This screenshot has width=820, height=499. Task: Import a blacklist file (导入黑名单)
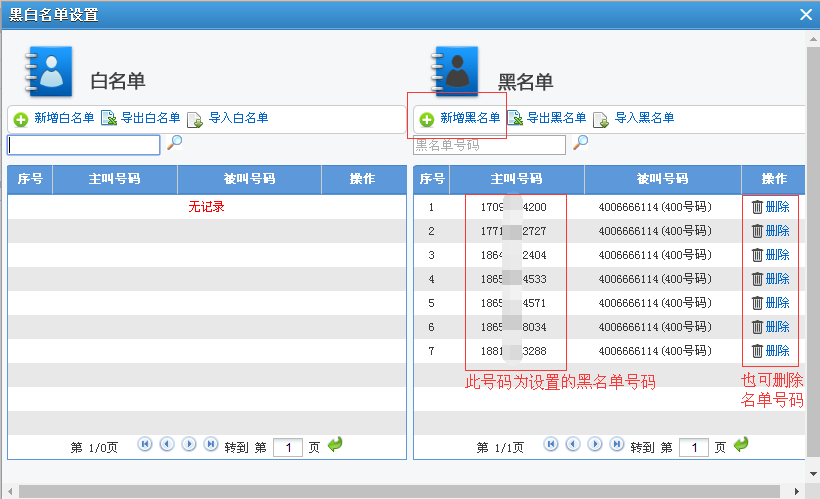pyautogui.click(x=634, y=118)
